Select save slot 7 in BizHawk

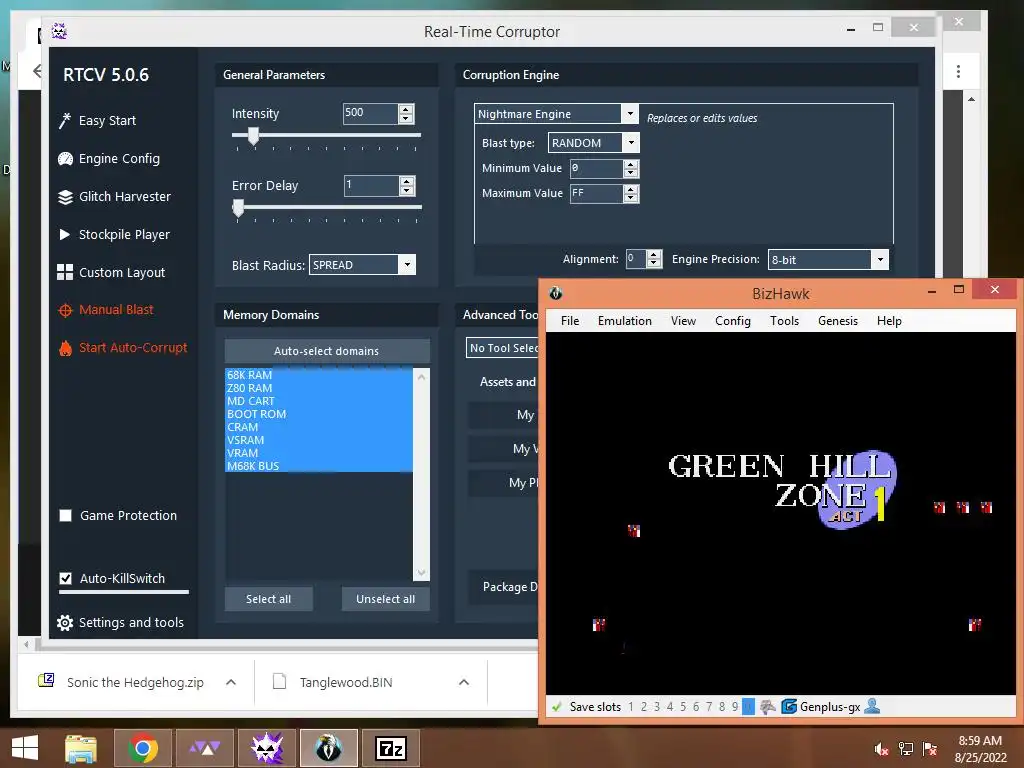(709, 707)
